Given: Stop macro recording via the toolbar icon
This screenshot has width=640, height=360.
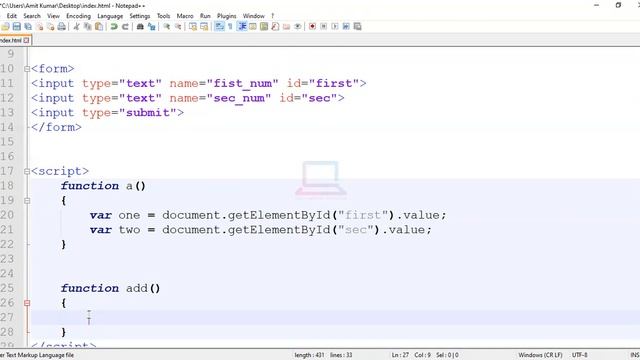Looking at the screenshot, I should pyautogui.click(x=324, y=27).
